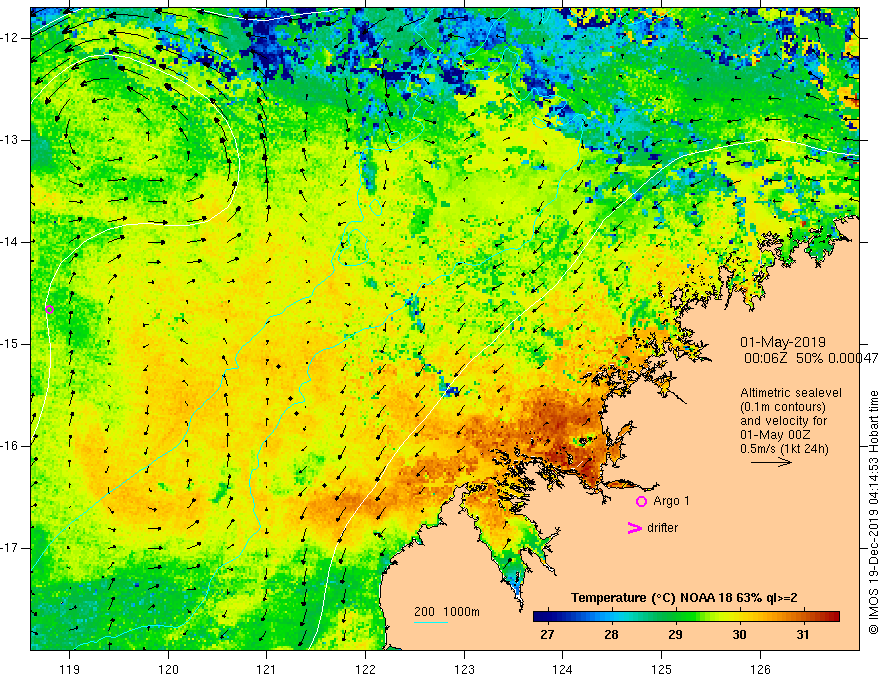880x680 pixels.
Task: Click the 30 value on the temperature scale
Action: pyautogui.click(x=739, y=635)
